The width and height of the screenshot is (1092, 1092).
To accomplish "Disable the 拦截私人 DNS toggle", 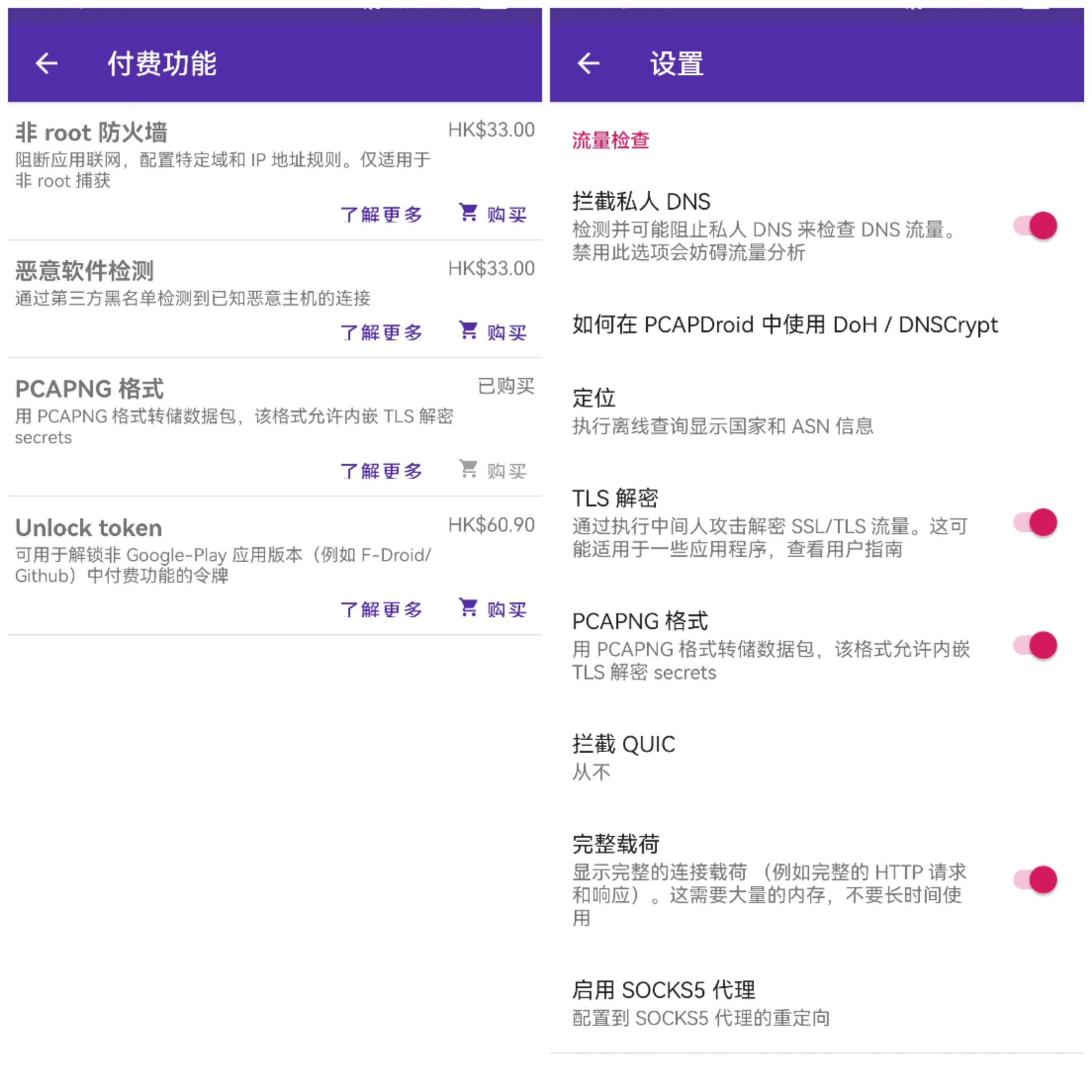I will coord(1037,225).
